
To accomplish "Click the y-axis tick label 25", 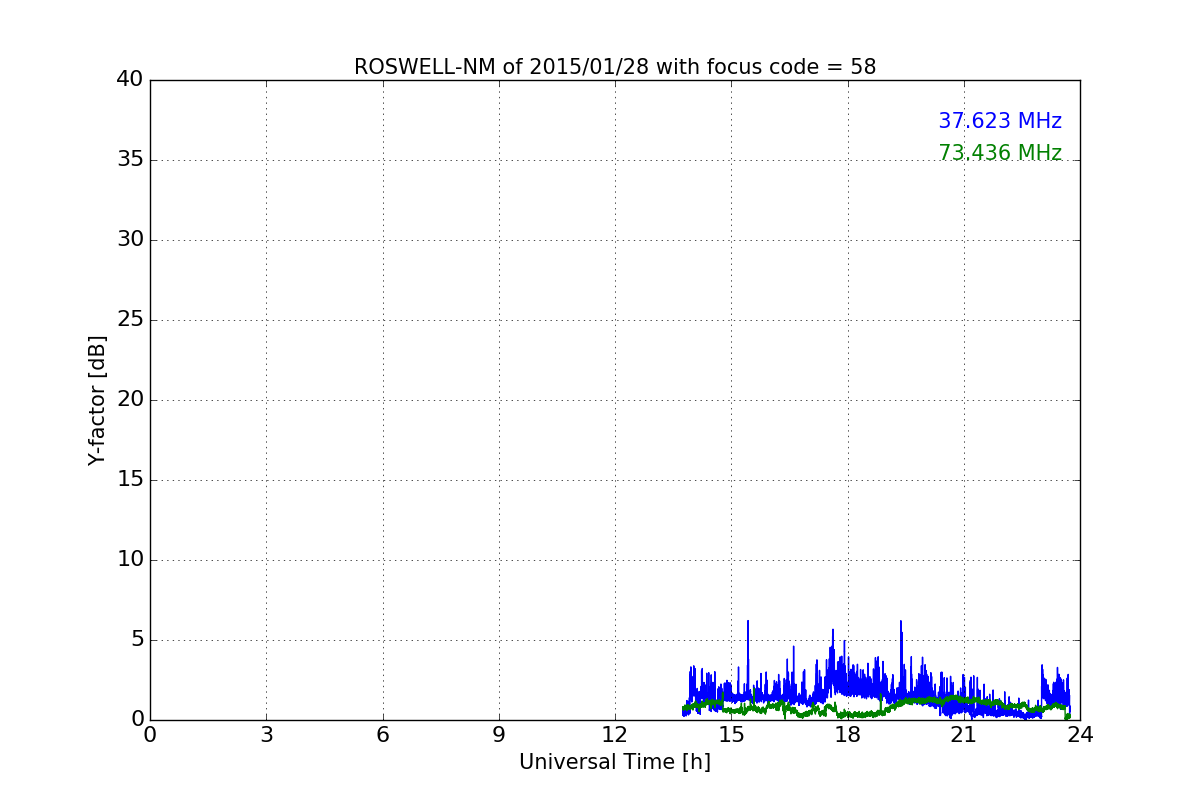I will (x=130, y=319).
